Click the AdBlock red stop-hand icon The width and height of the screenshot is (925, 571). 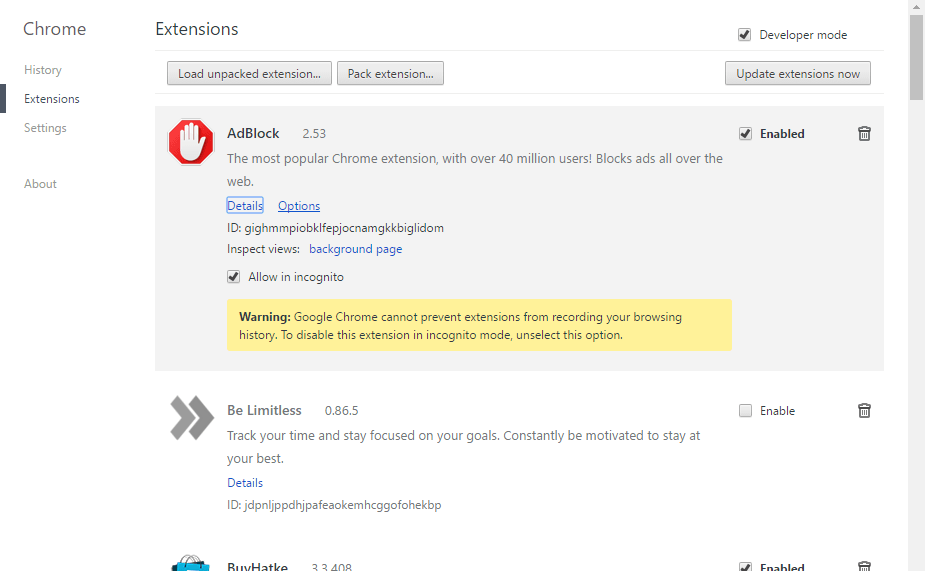point(191,142)
